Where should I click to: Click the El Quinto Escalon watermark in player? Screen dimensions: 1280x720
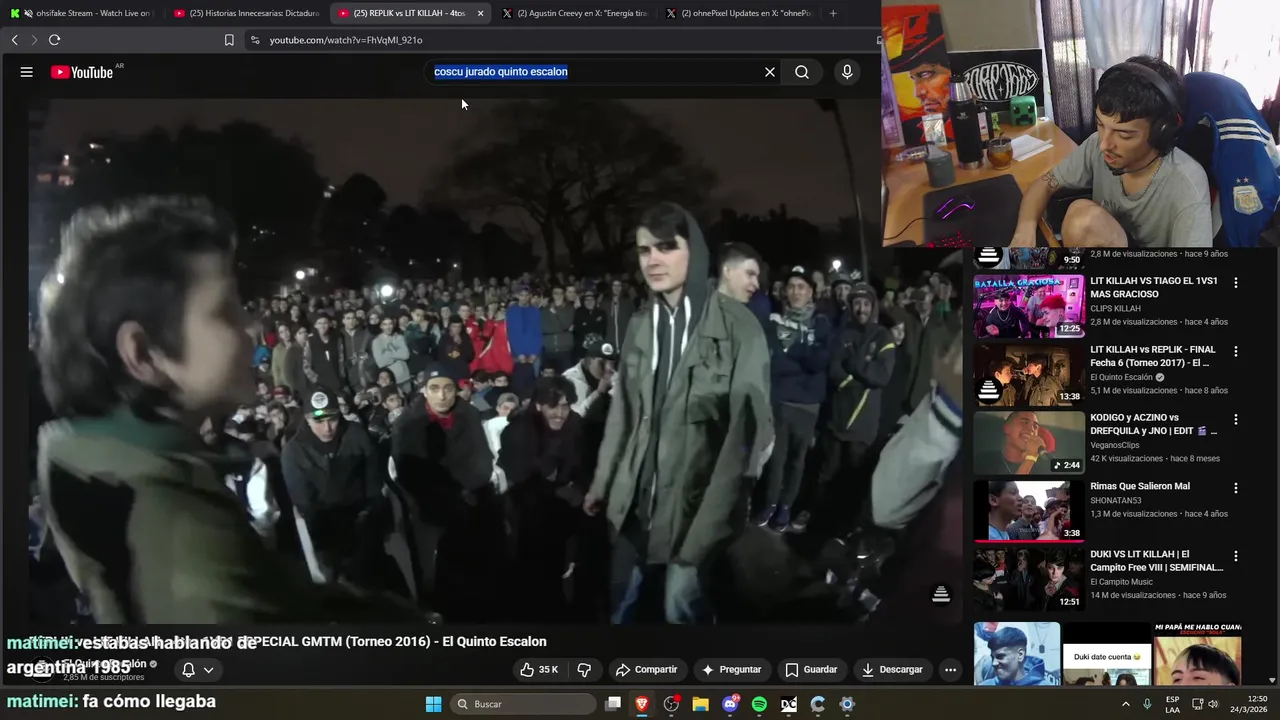(x=941, y=595)
